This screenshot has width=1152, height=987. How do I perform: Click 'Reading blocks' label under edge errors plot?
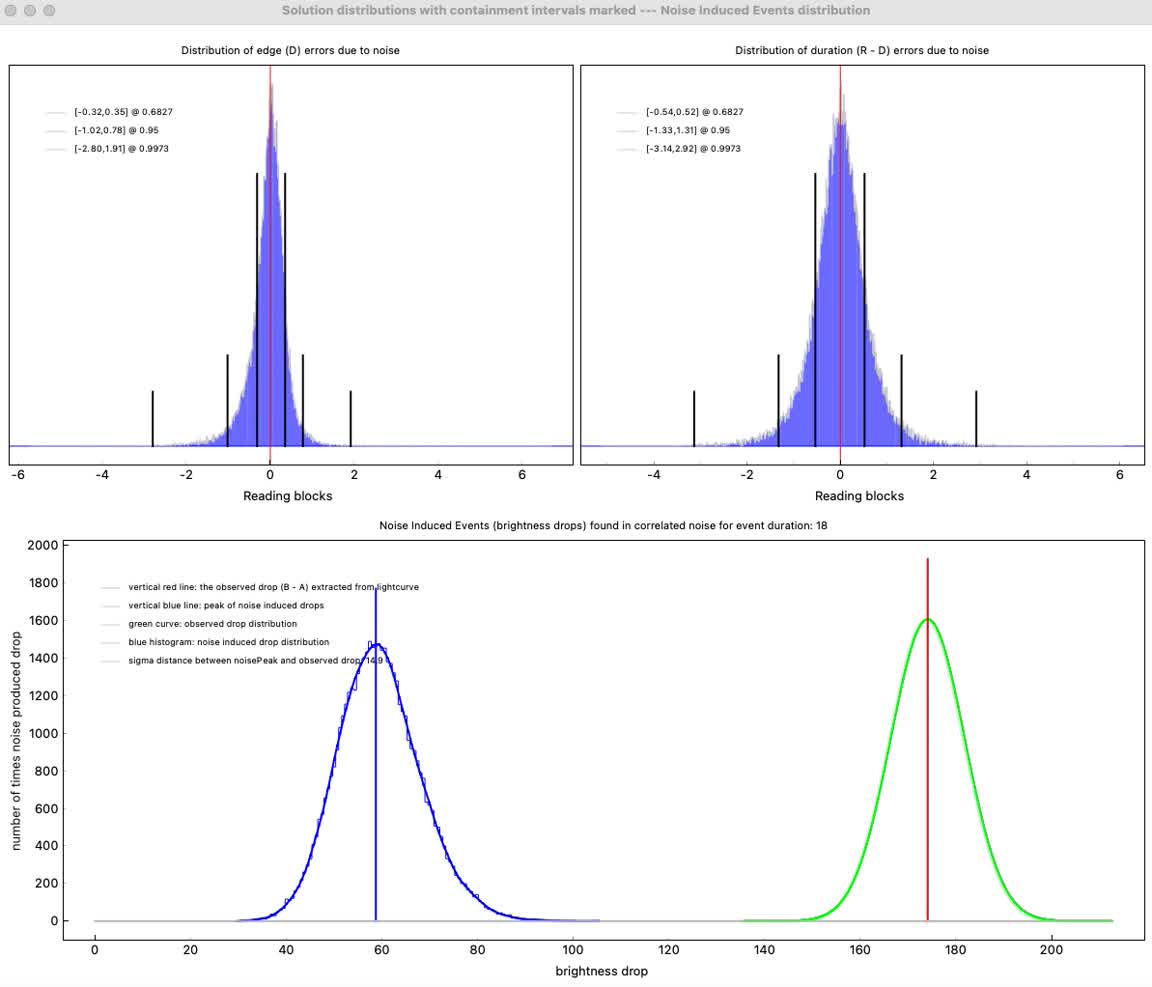[288, 496]
